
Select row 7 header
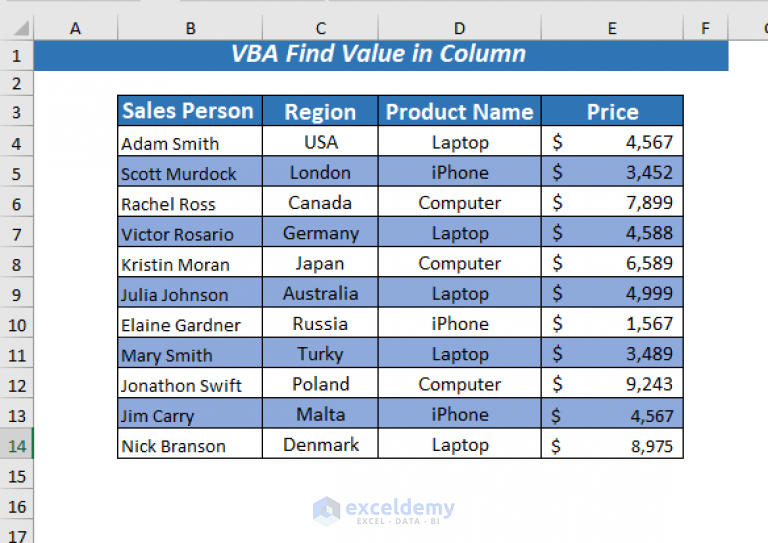(17, 232)
